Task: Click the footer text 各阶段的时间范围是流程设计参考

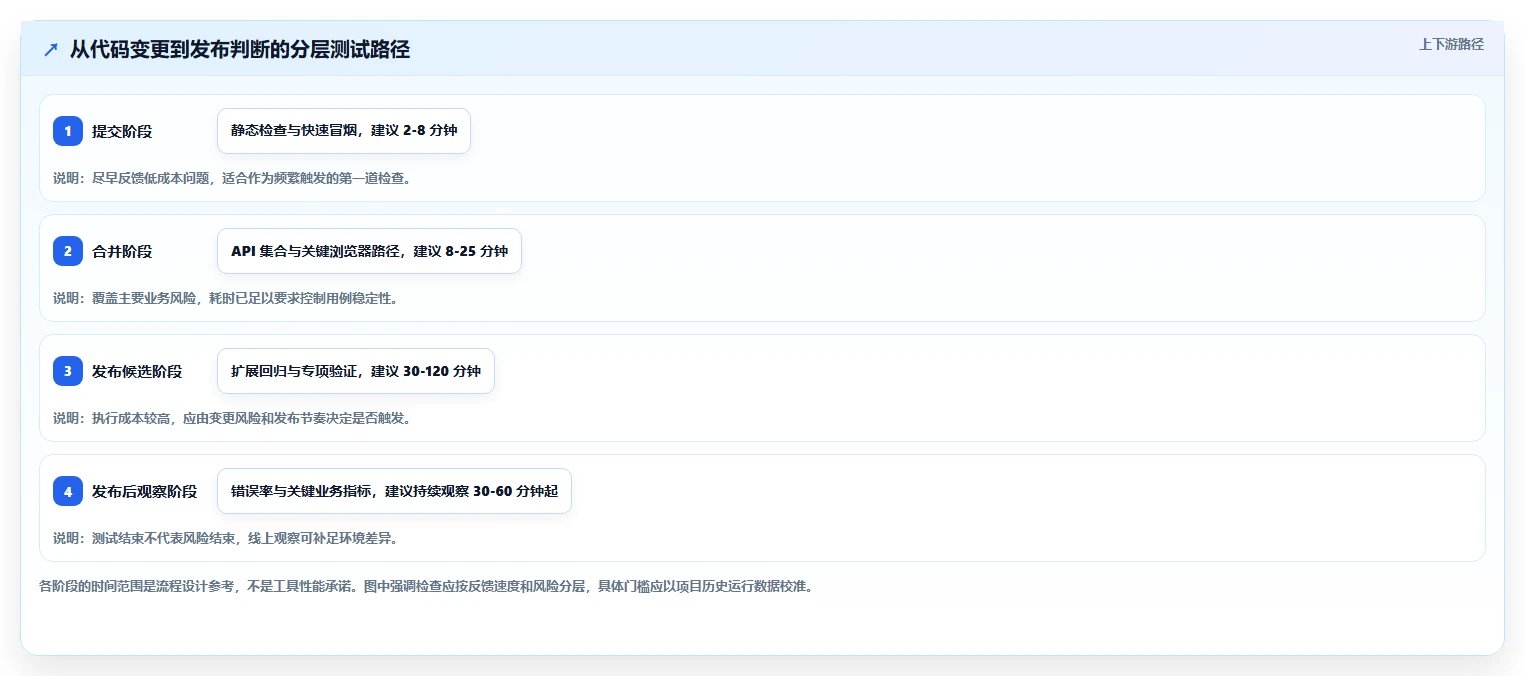Action: (426, 586)
